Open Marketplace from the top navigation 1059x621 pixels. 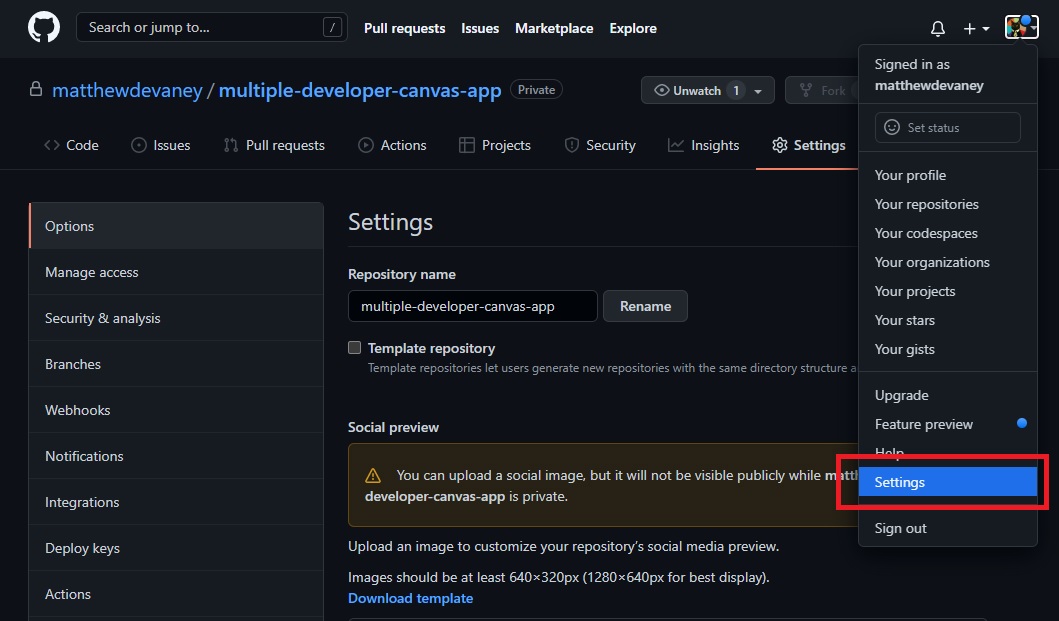(554, 28)
